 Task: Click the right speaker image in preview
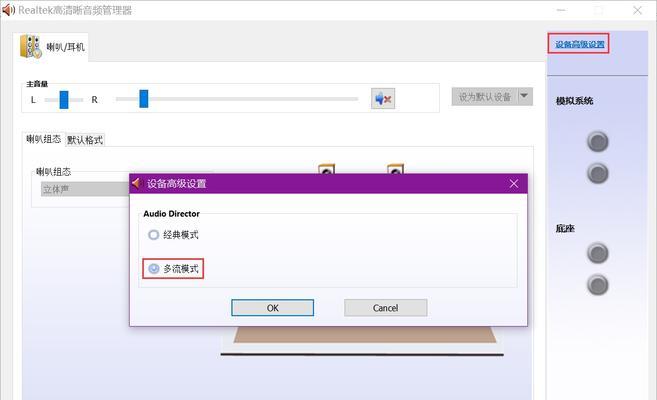395,169
